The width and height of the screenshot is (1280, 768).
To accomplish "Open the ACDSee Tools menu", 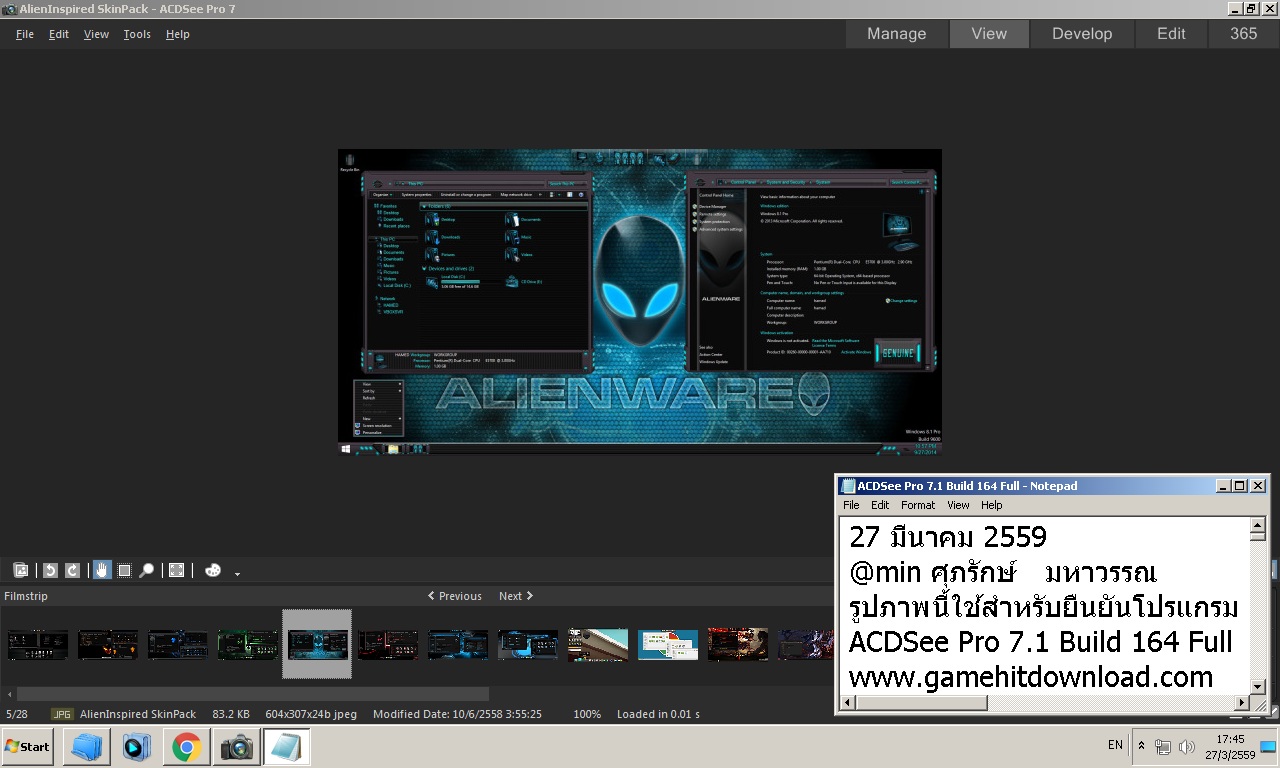I will [x=137, y=34].
